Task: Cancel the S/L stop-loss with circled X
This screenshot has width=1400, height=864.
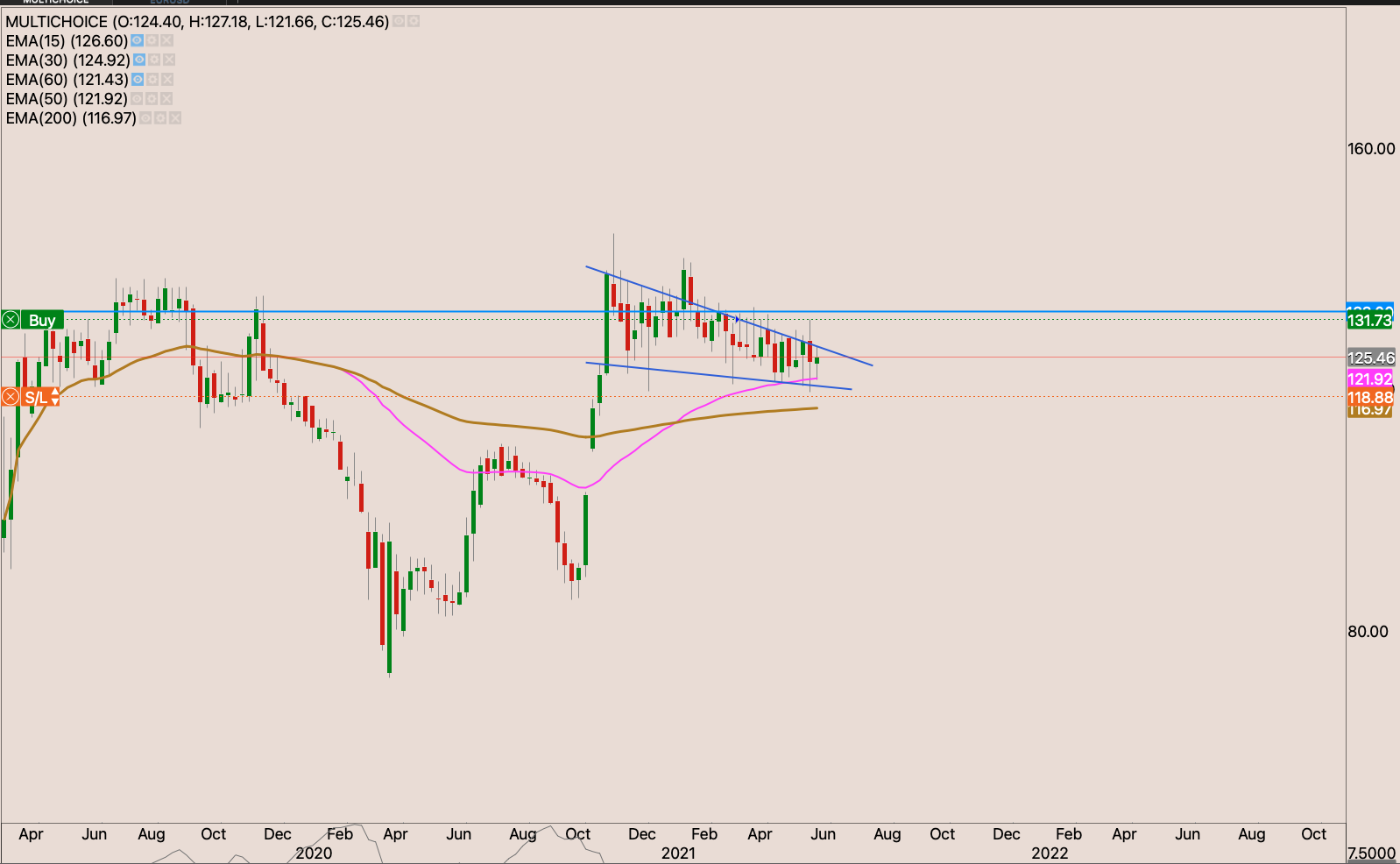Action: point(11,398)
